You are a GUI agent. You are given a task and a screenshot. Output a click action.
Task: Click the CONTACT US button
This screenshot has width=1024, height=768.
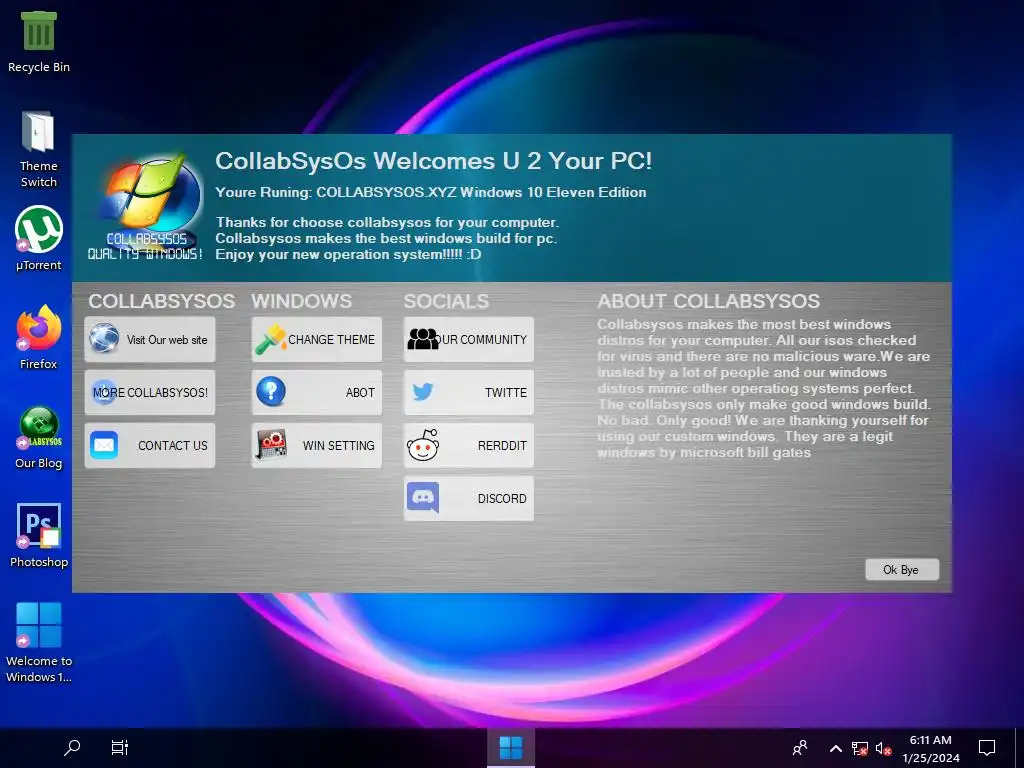(150, 445)
